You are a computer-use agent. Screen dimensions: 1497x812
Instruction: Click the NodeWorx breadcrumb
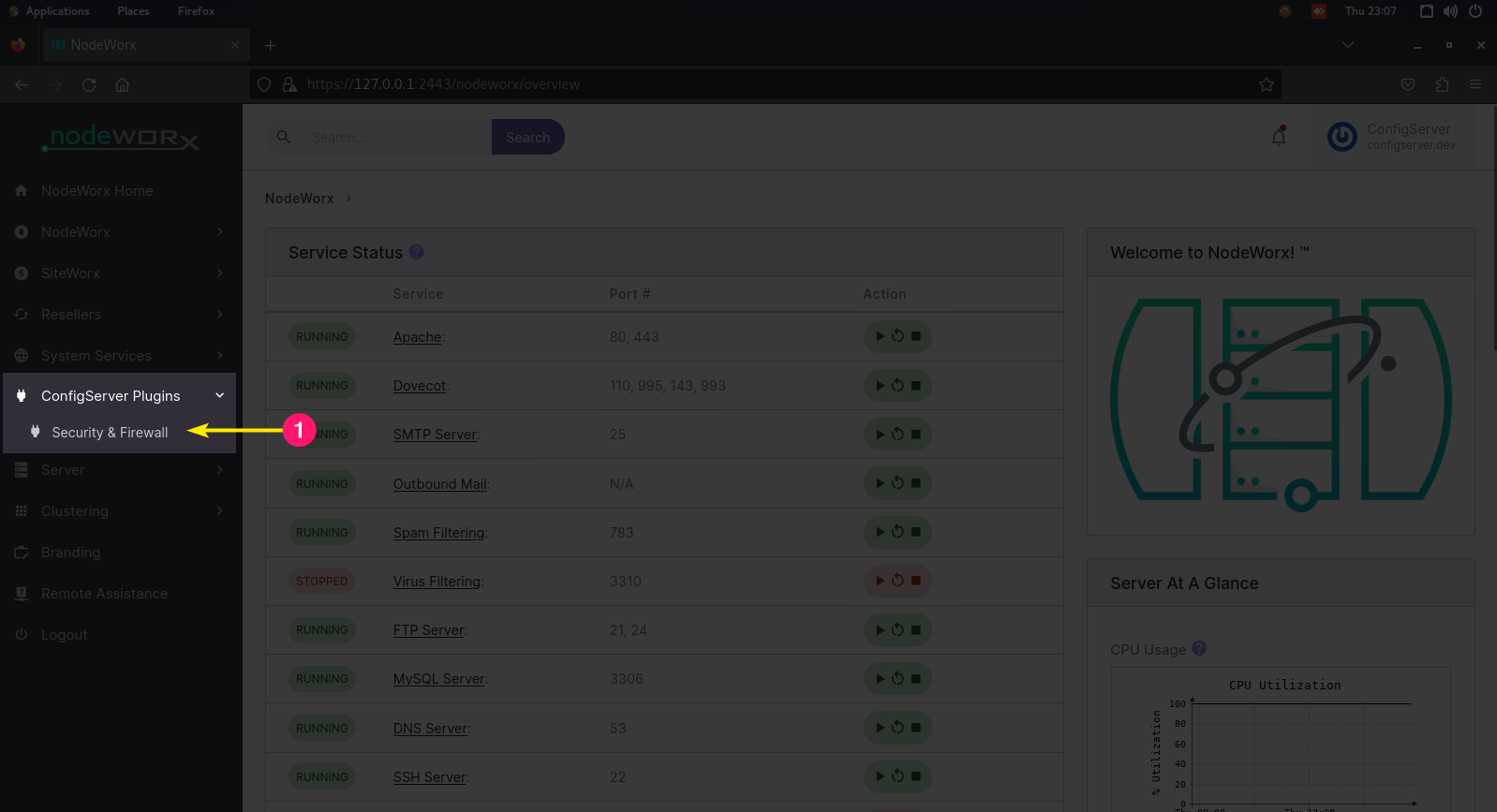pos(299,199)
